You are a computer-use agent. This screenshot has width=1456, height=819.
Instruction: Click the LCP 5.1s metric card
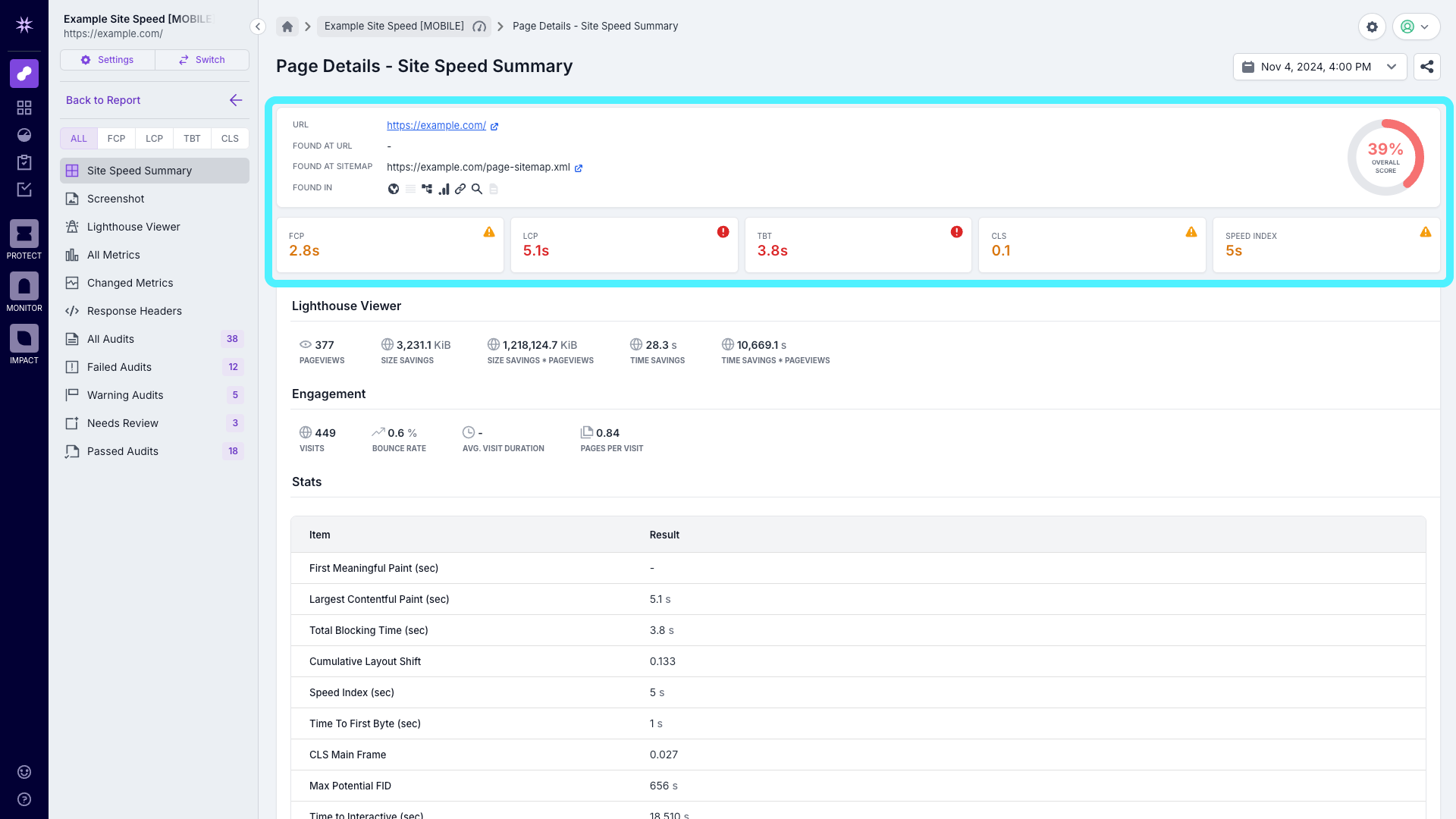pyautogui.click(x=624, y=245)
